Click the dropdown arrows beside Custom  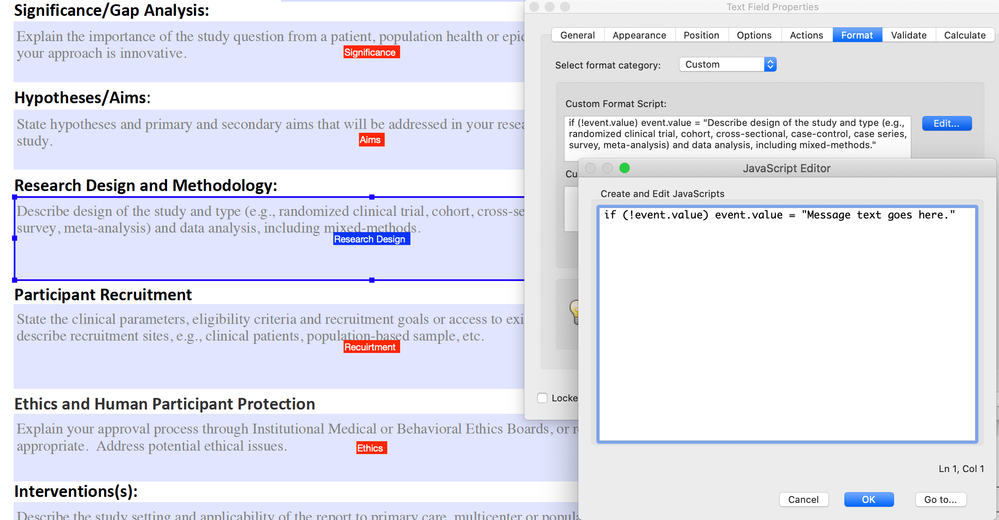pos(770,64)
